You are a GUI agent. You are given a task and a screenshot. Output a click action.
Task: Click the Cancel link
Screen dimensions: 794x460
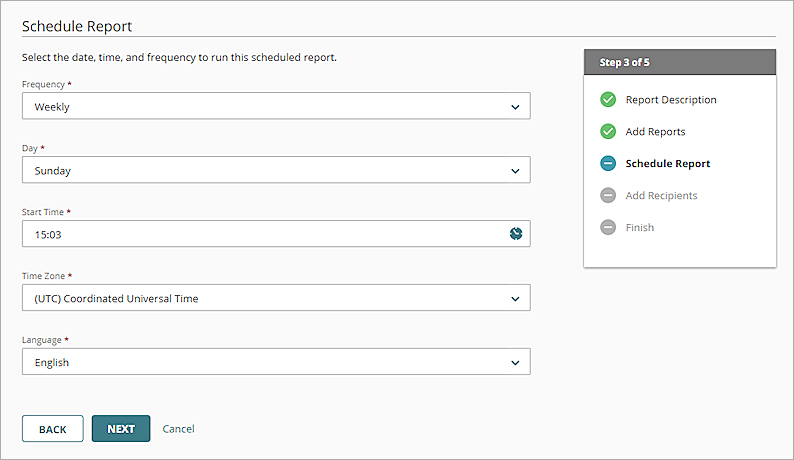(x=178, y=429)
